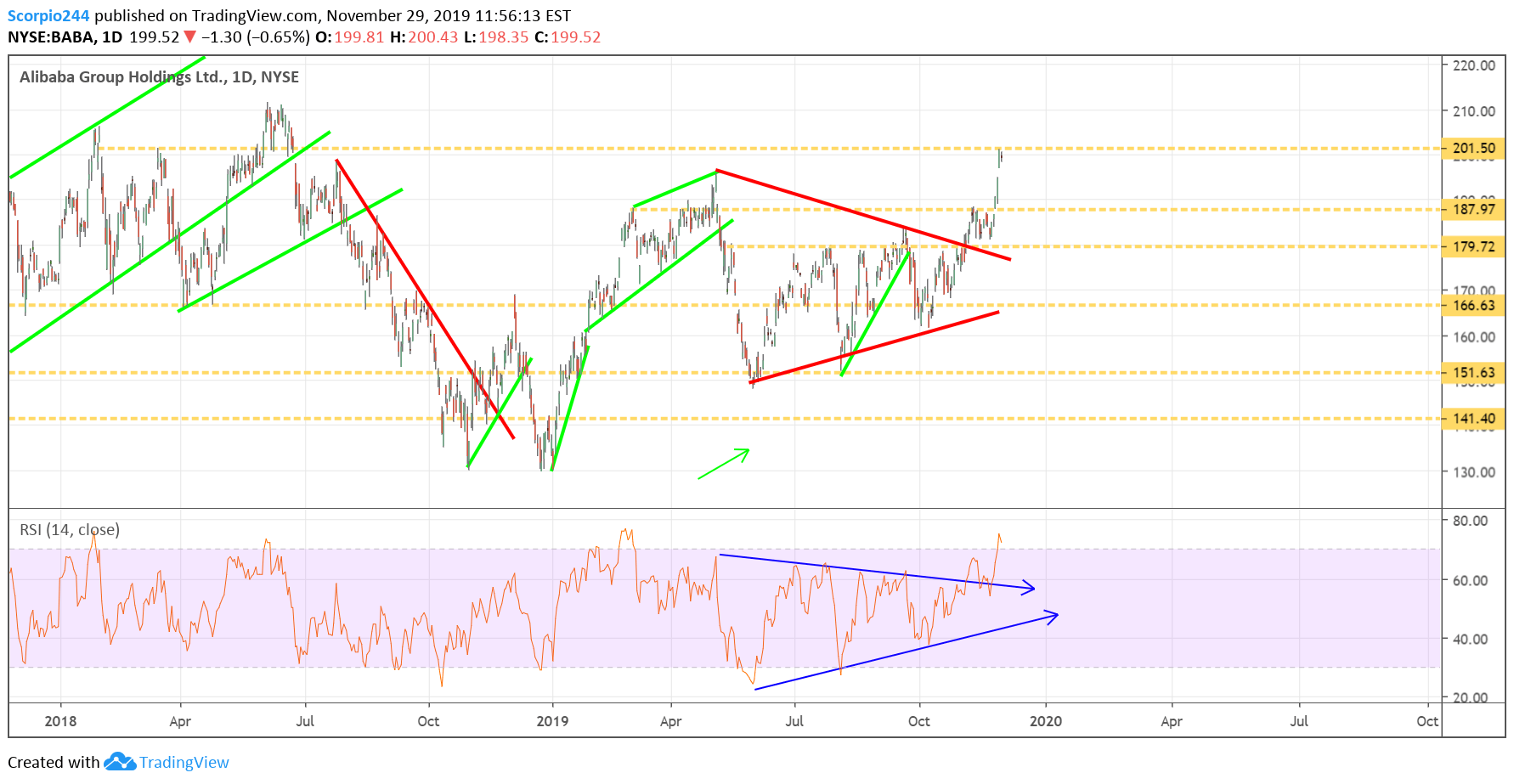Click the last price 199.52 beside the symbol

tap(155, 37)
